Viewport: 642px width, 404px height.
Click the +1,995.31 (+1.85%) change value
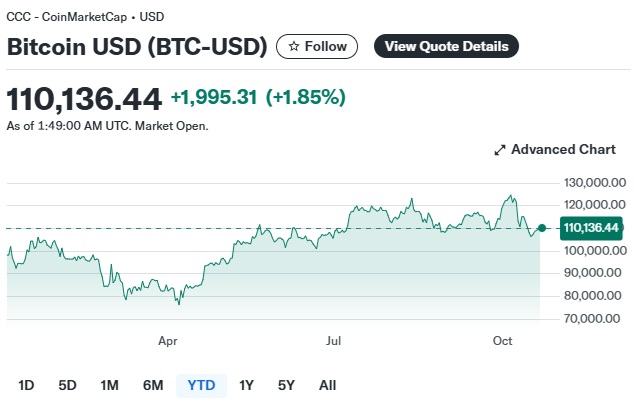(x=258, y=97)
